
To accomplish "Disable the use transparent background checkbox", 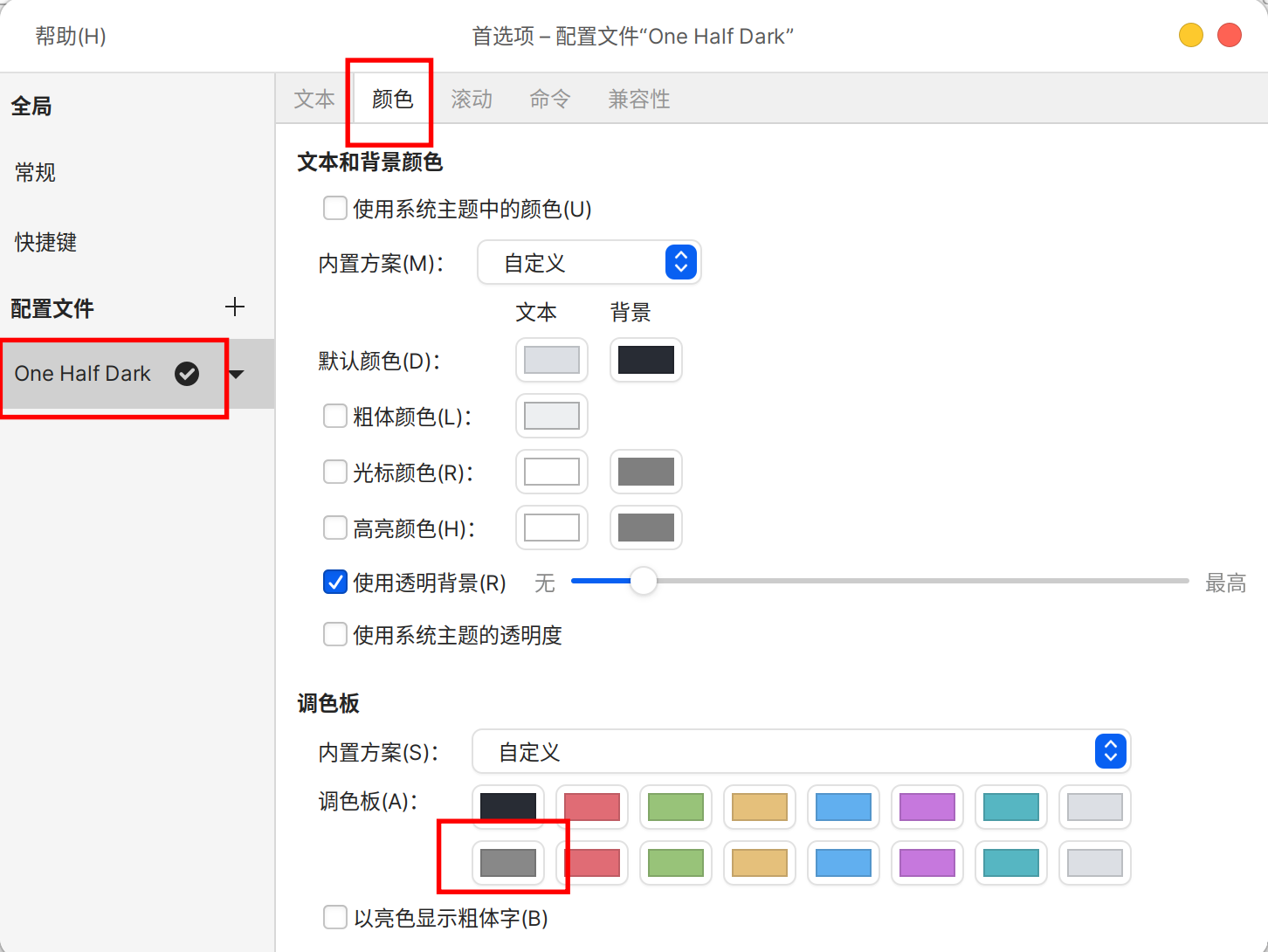I will 335,583.
